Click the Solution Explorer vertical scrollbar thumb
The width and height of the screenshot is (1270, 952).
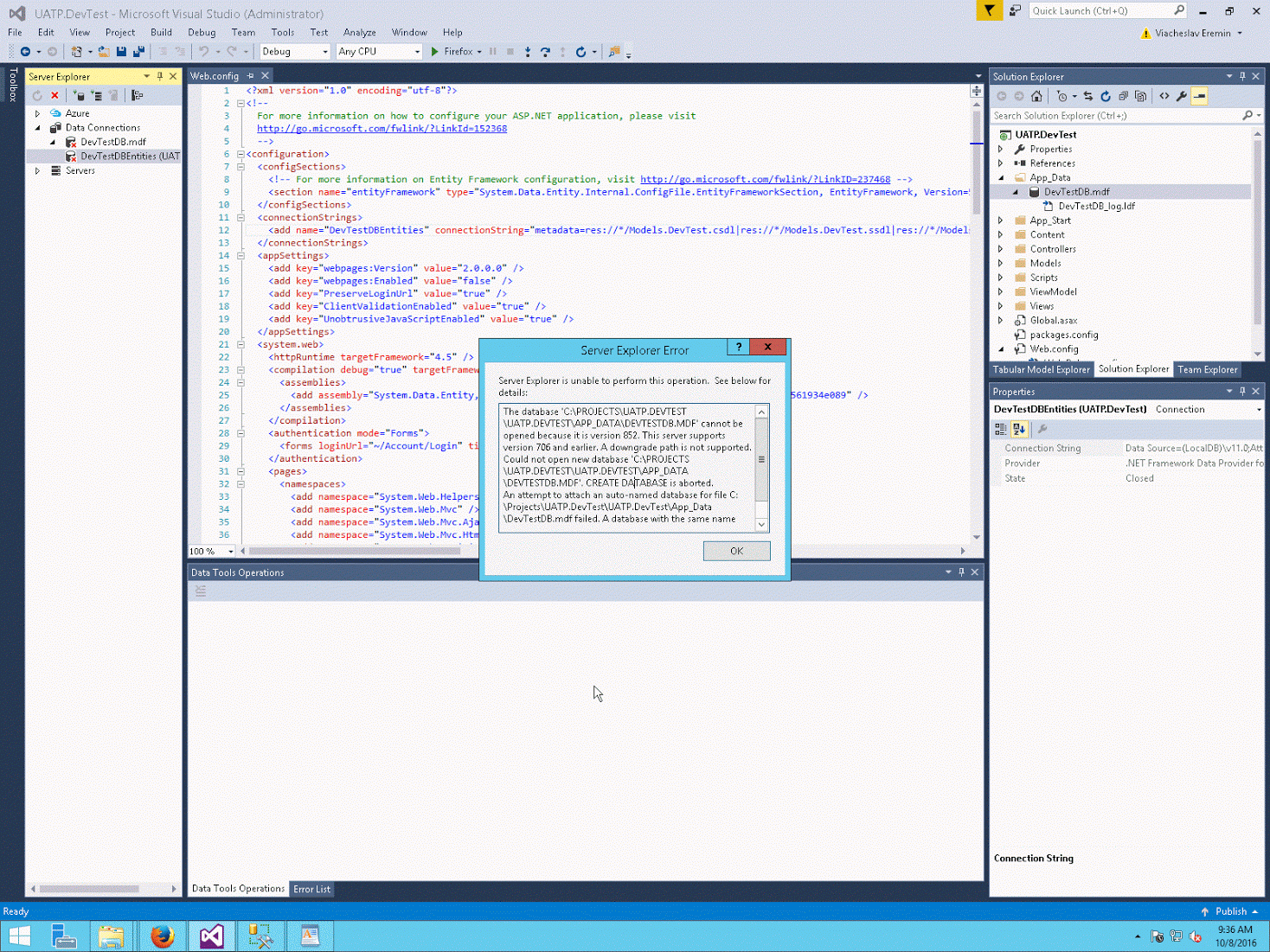(1257, 233)
